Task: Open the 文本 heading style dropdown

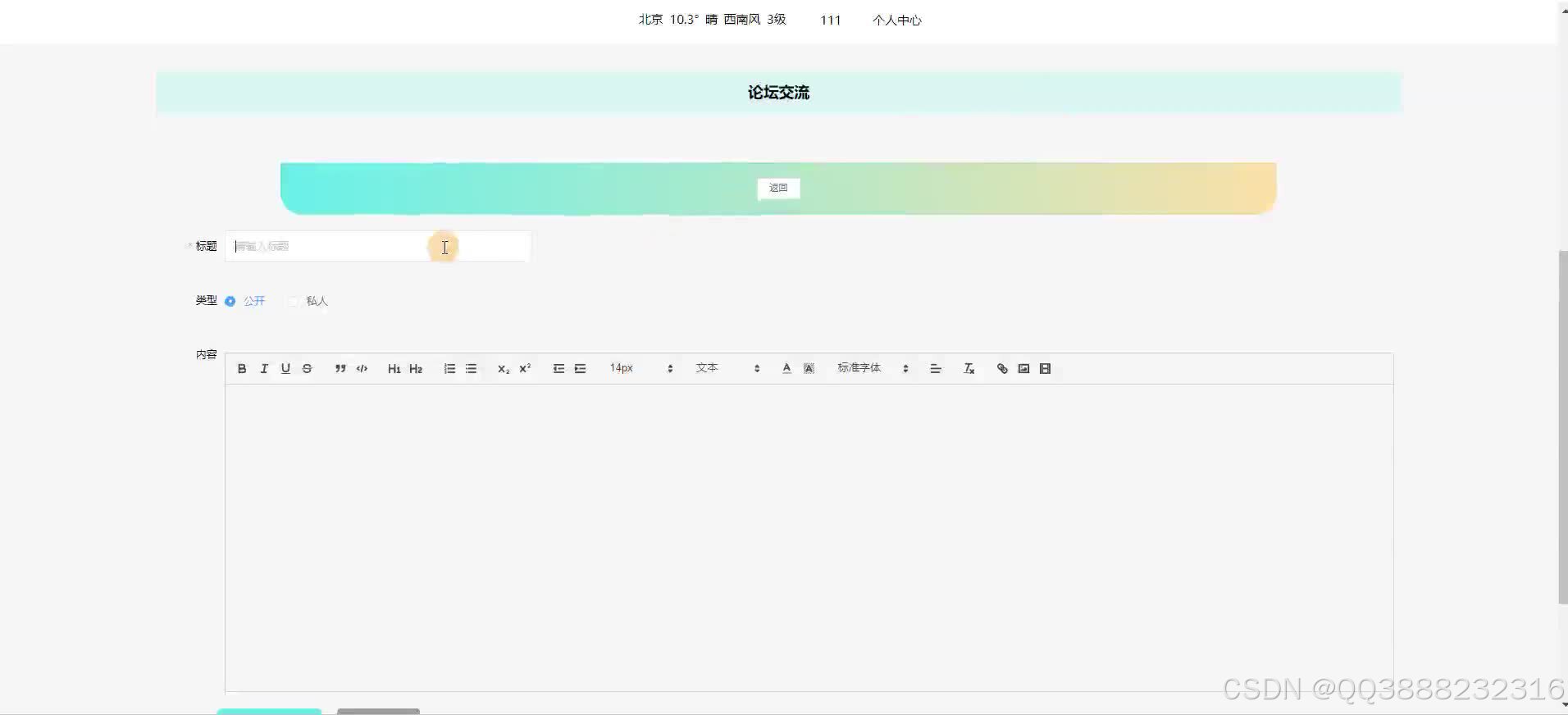Action: [x=728, y=369]
